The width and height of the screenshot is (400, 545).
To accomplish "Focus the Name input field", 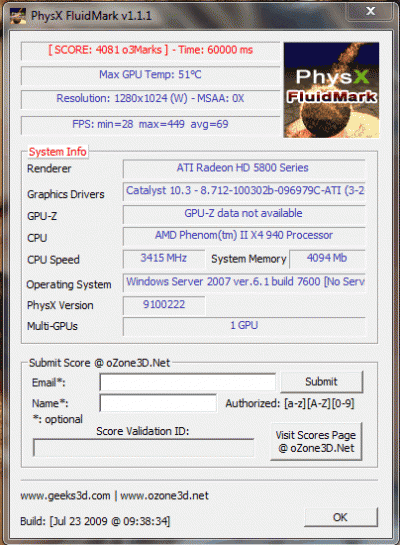I will tap(158, 403).
